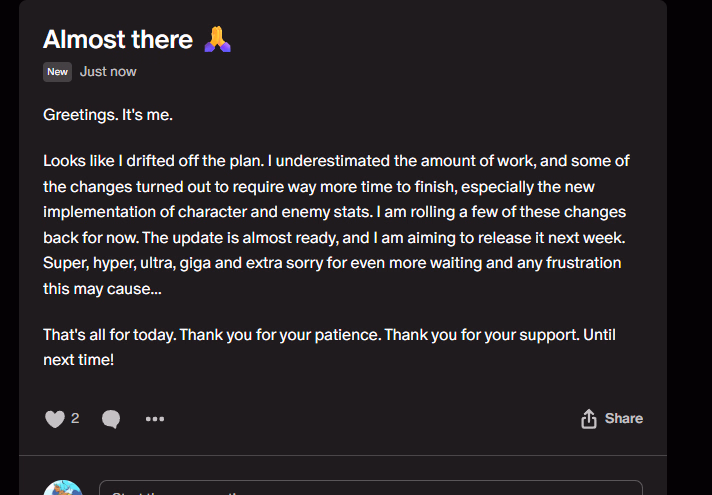Click the text "this may cause..."
Image resolution: width=712 pixels, height=495 pixels.
[102, 288]
